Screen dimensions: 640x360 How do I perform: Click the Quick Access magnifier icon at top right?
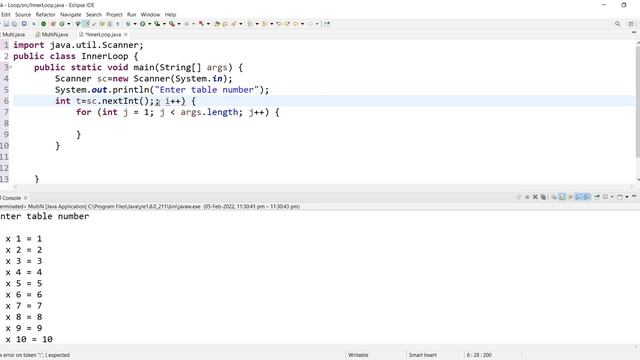coord(618,24)
